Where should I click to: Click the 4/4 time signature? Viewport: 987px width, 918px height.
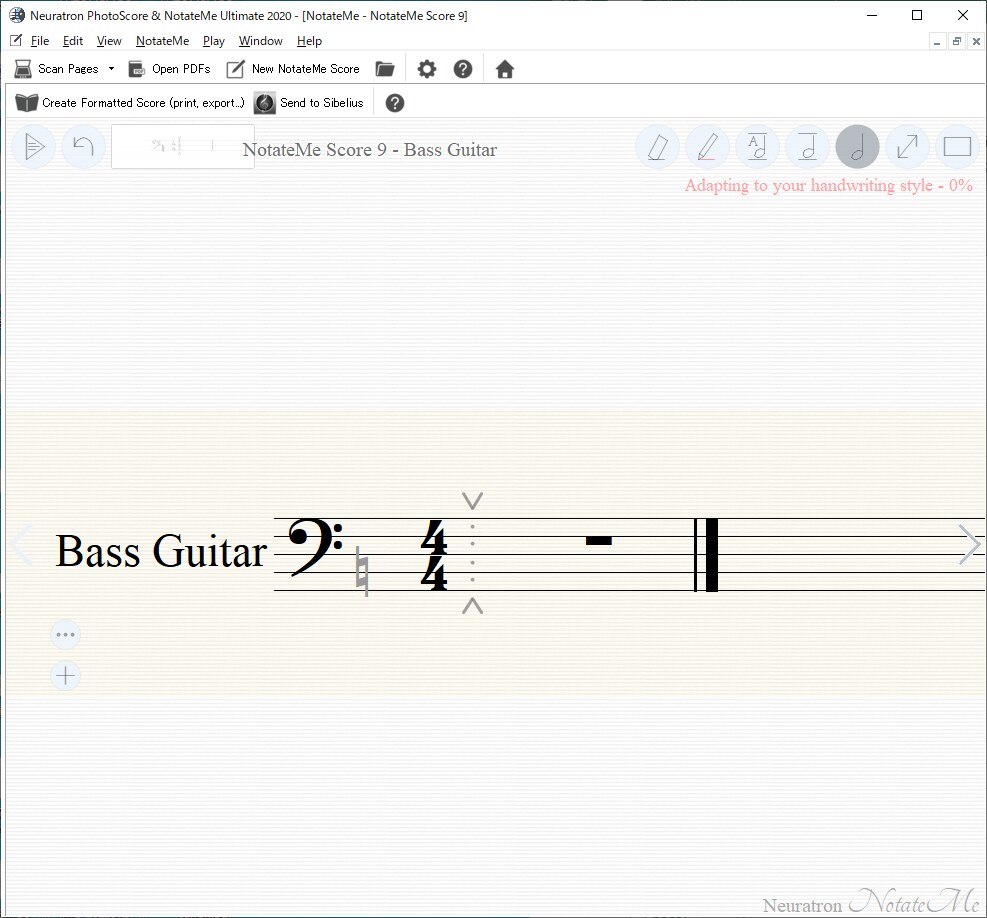pyautogui.click(x=434, y=555)
